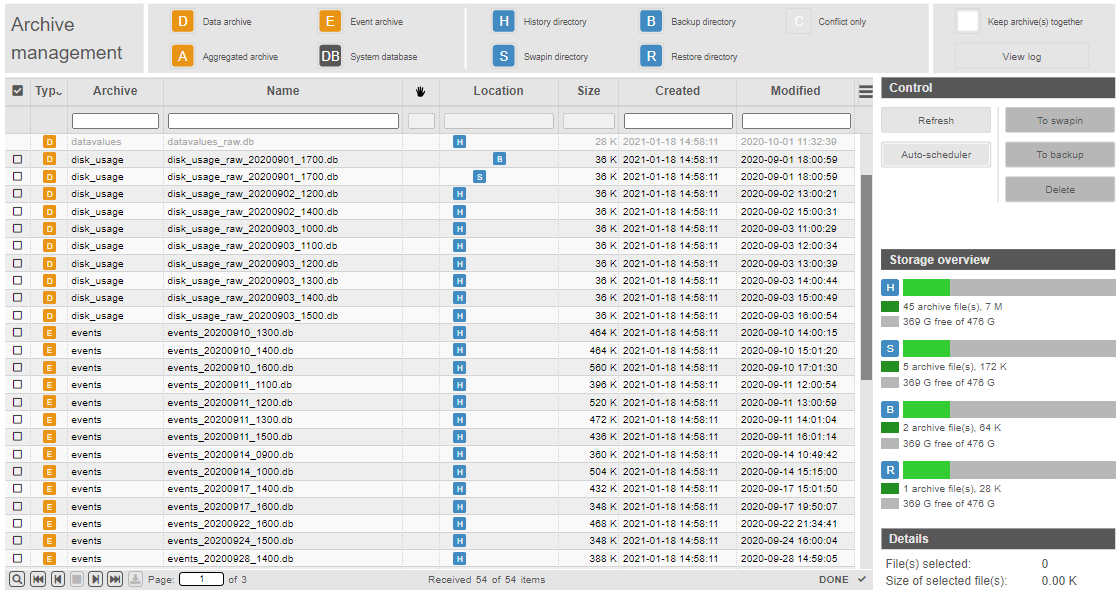The height and width of the screenshot is (596, 1120).
Task: Enable the Keep archive(s) together checkbox
Action: coord(967,19)
